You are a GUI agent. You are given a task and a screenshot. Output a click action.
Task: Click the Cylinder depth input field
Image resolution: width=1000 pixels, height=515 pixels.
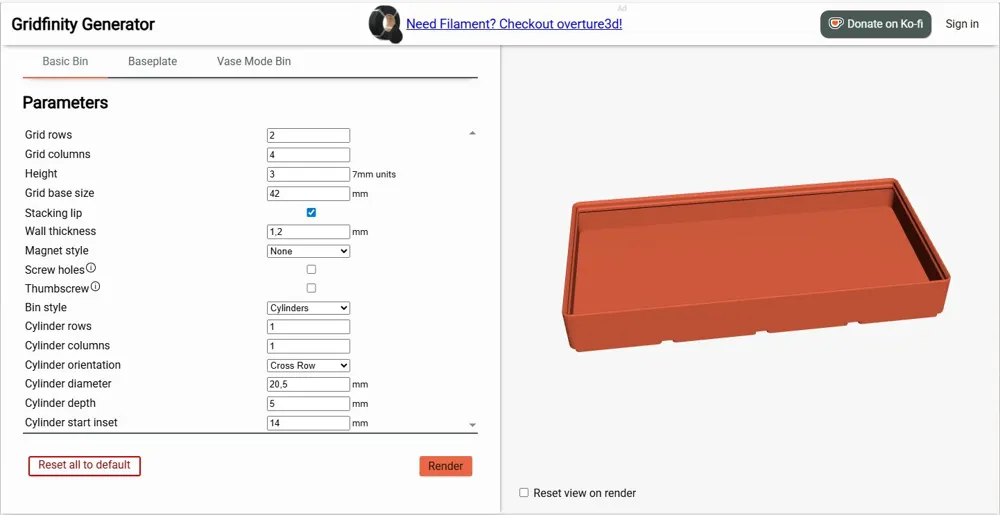point(309,403)
